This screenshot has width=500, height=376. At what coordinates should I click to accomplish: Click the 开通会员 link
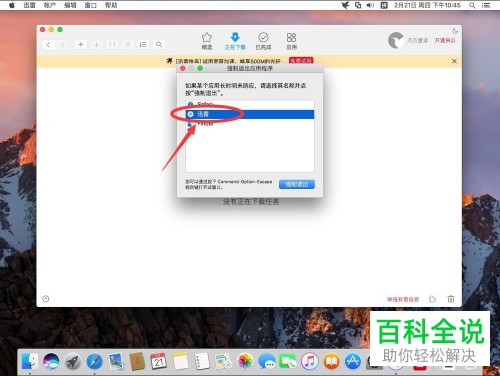coord(445,40)
